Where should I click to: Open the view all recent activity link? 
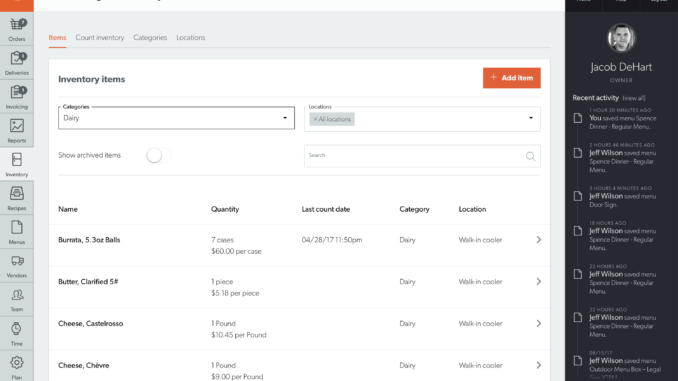[x=634, y=98]
